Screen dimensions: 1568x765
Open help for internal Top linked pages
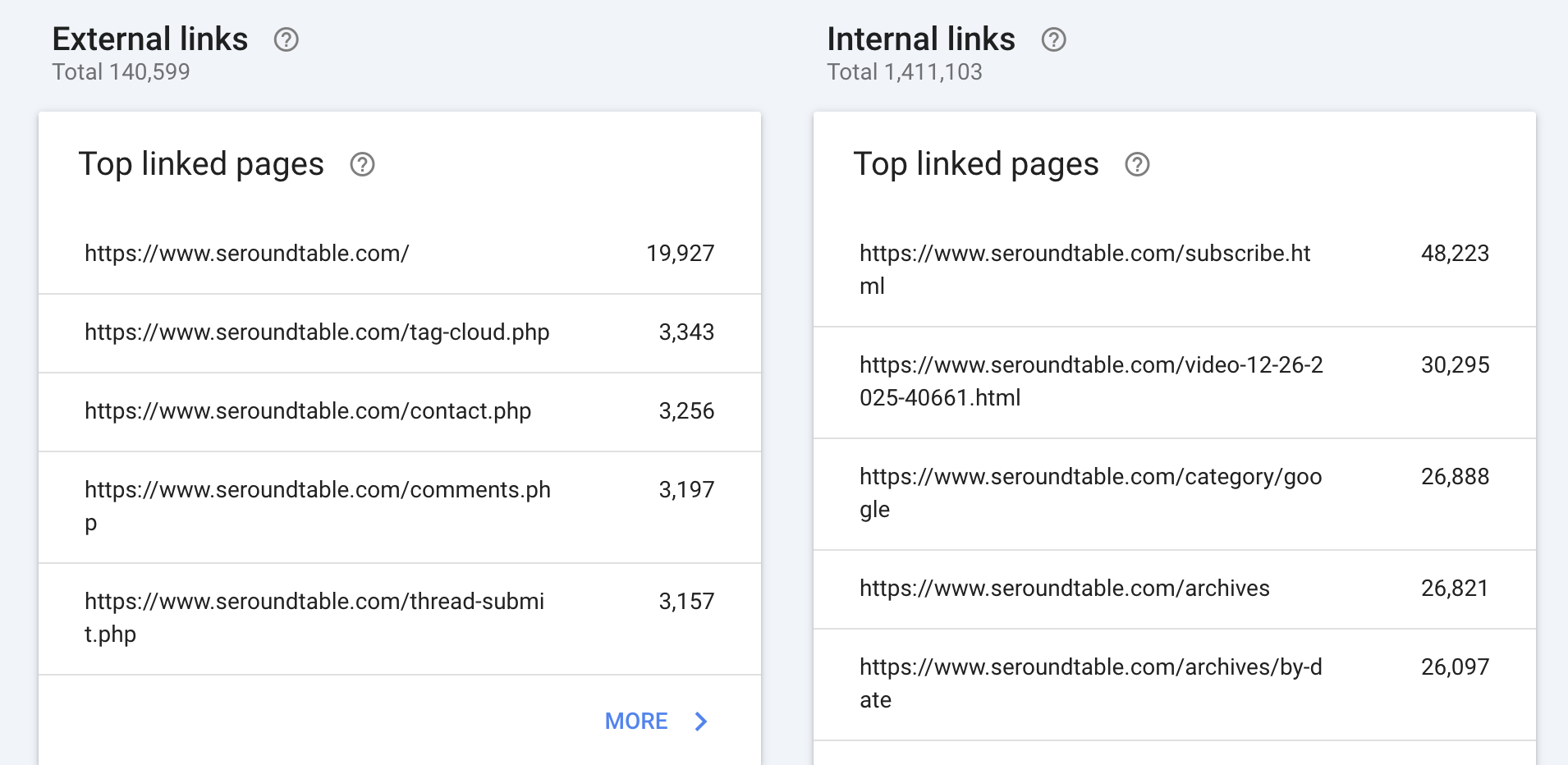tap(1137, 165)
